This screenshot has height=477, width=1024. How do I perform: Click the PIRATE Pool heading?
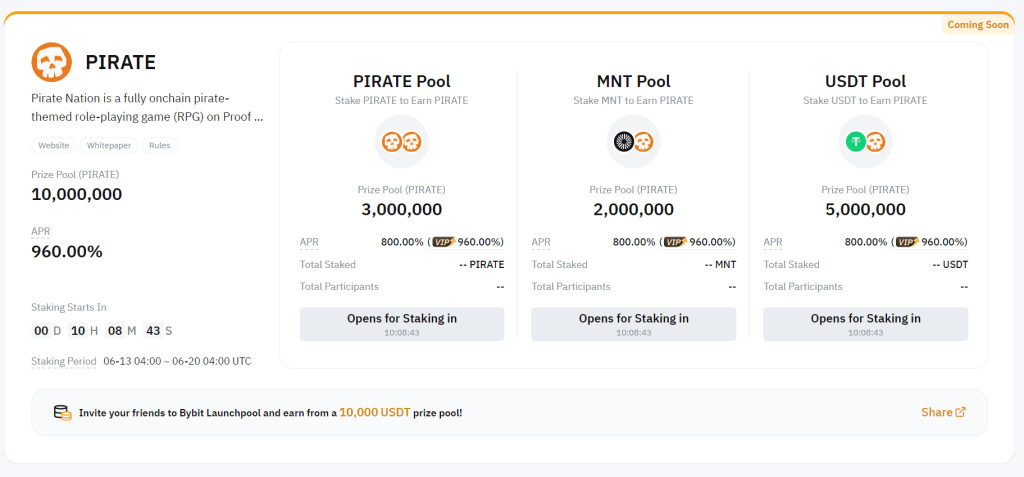point(402,82)
